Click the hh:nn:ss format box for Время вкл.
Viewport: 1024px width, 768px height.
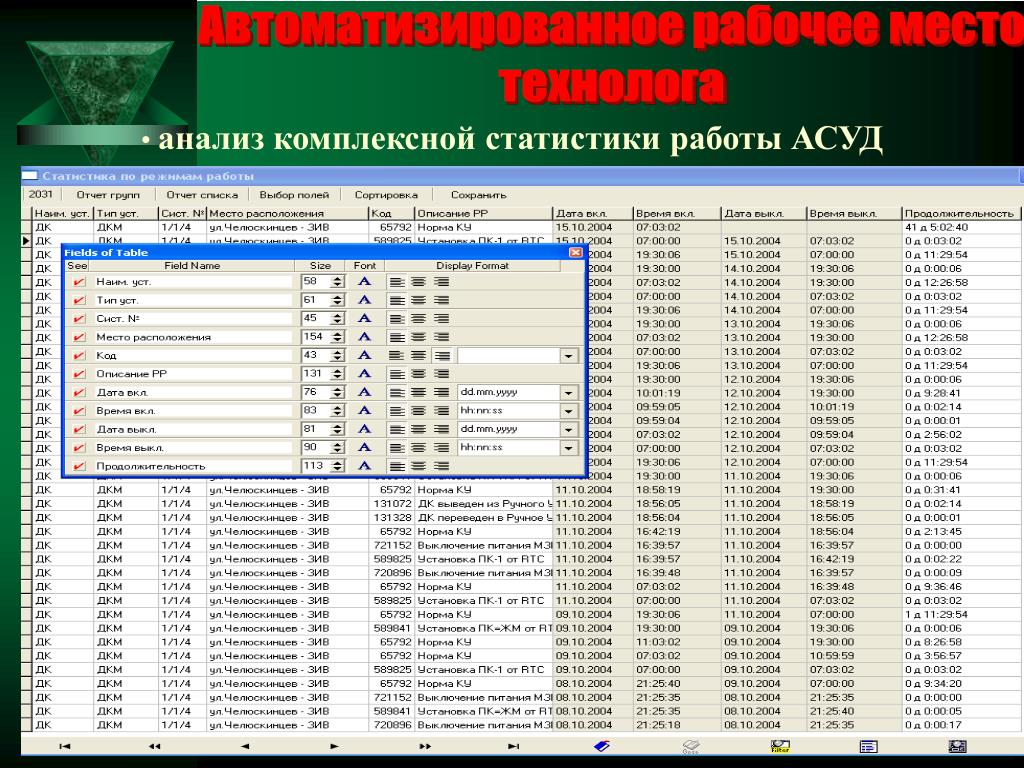coord(509,411)
